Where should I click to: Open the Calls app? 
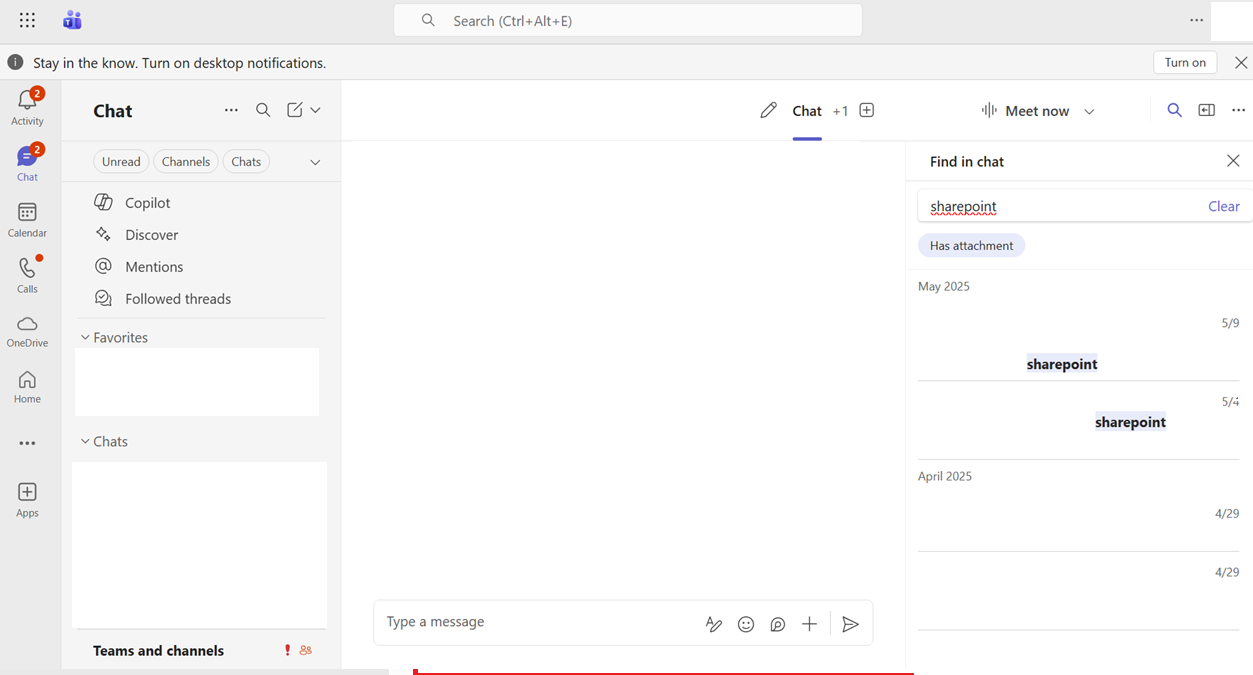[x=27, y=275]
